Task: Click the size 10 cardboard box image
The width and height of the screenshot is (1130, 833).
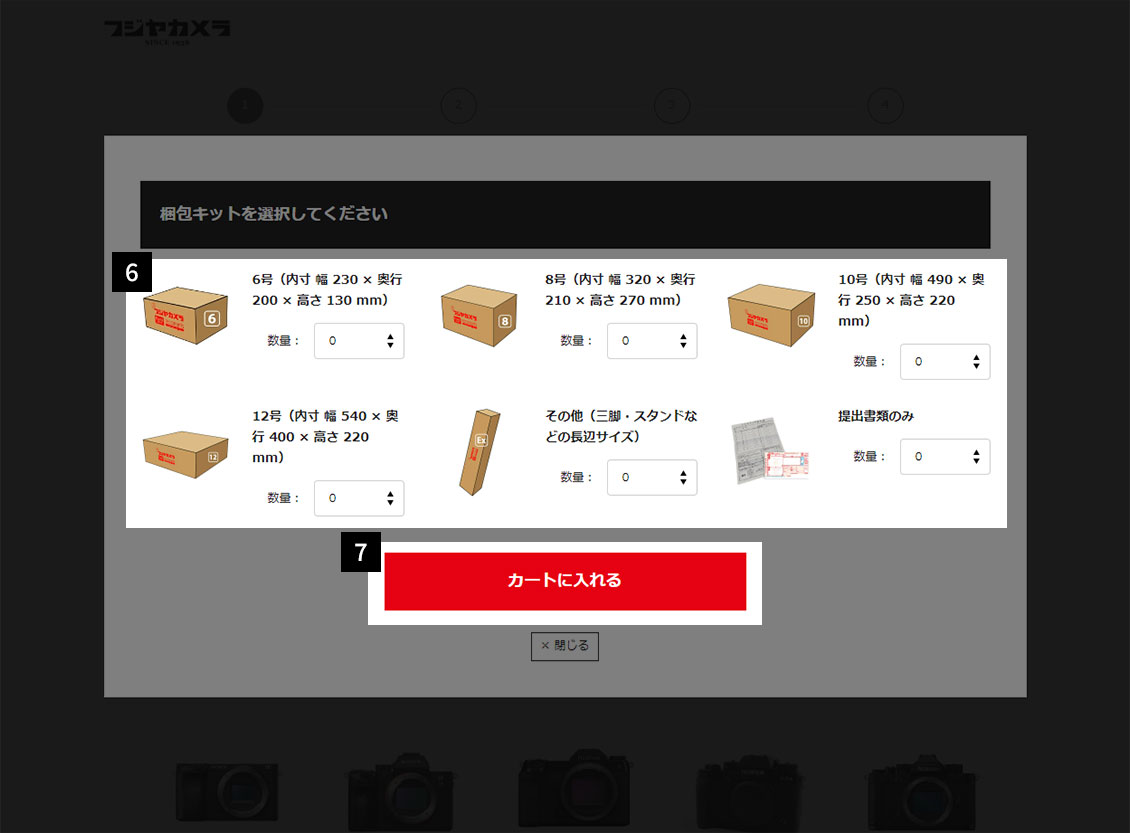Action: [x=771, y=315]
